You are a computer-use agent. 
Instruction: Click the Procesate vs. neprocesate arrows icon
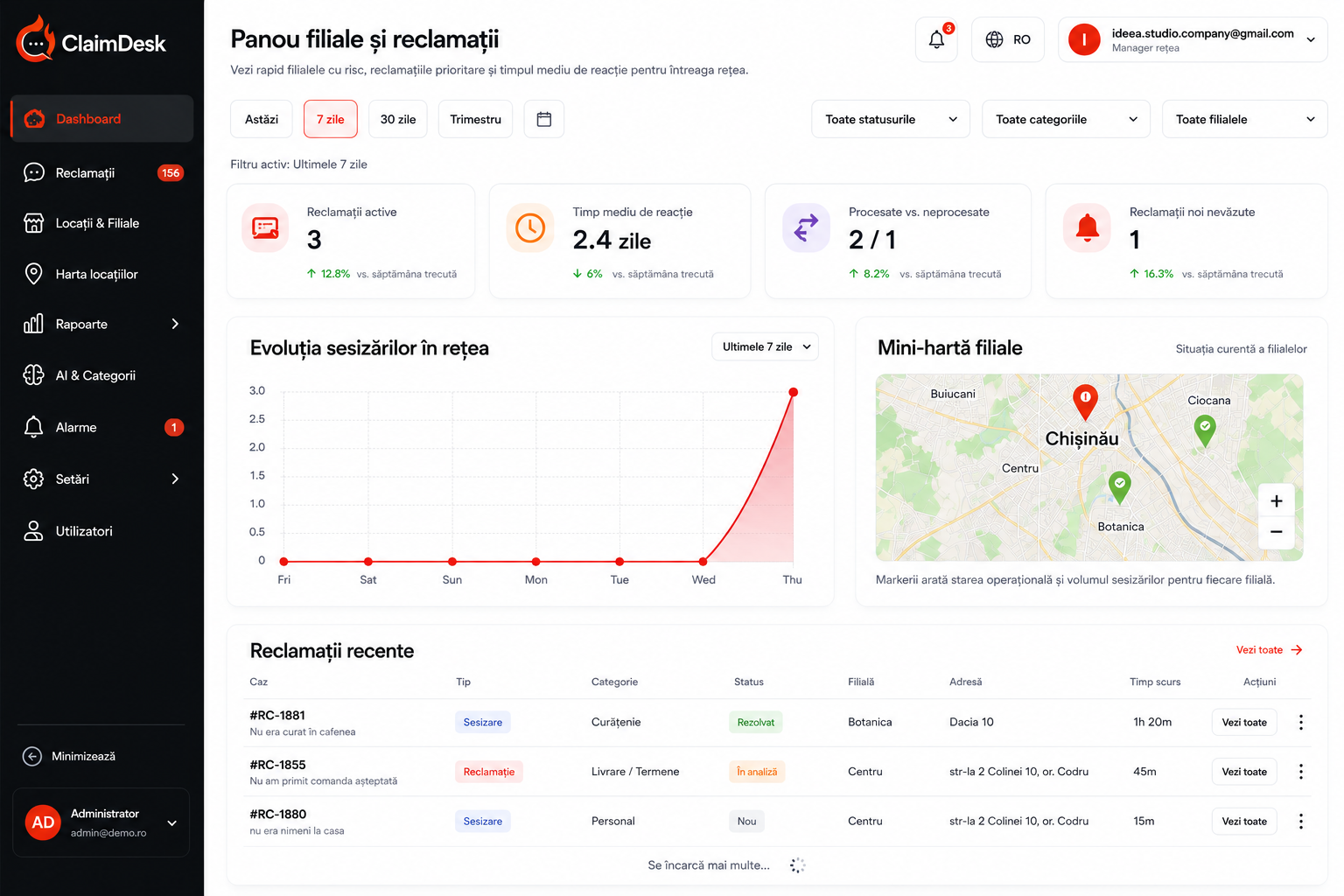pos(806,228)
